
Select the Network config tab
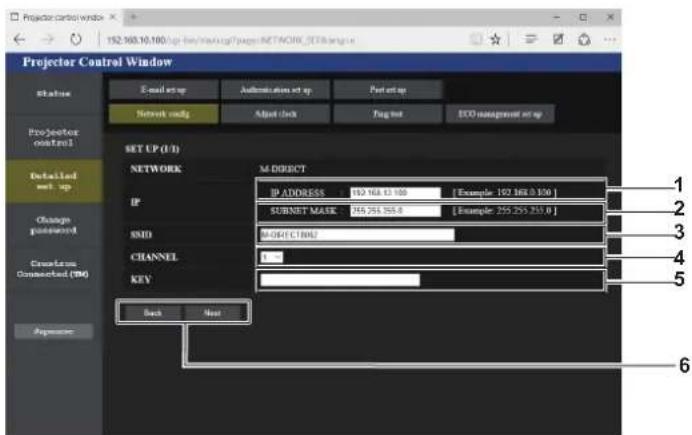point(163,114)
